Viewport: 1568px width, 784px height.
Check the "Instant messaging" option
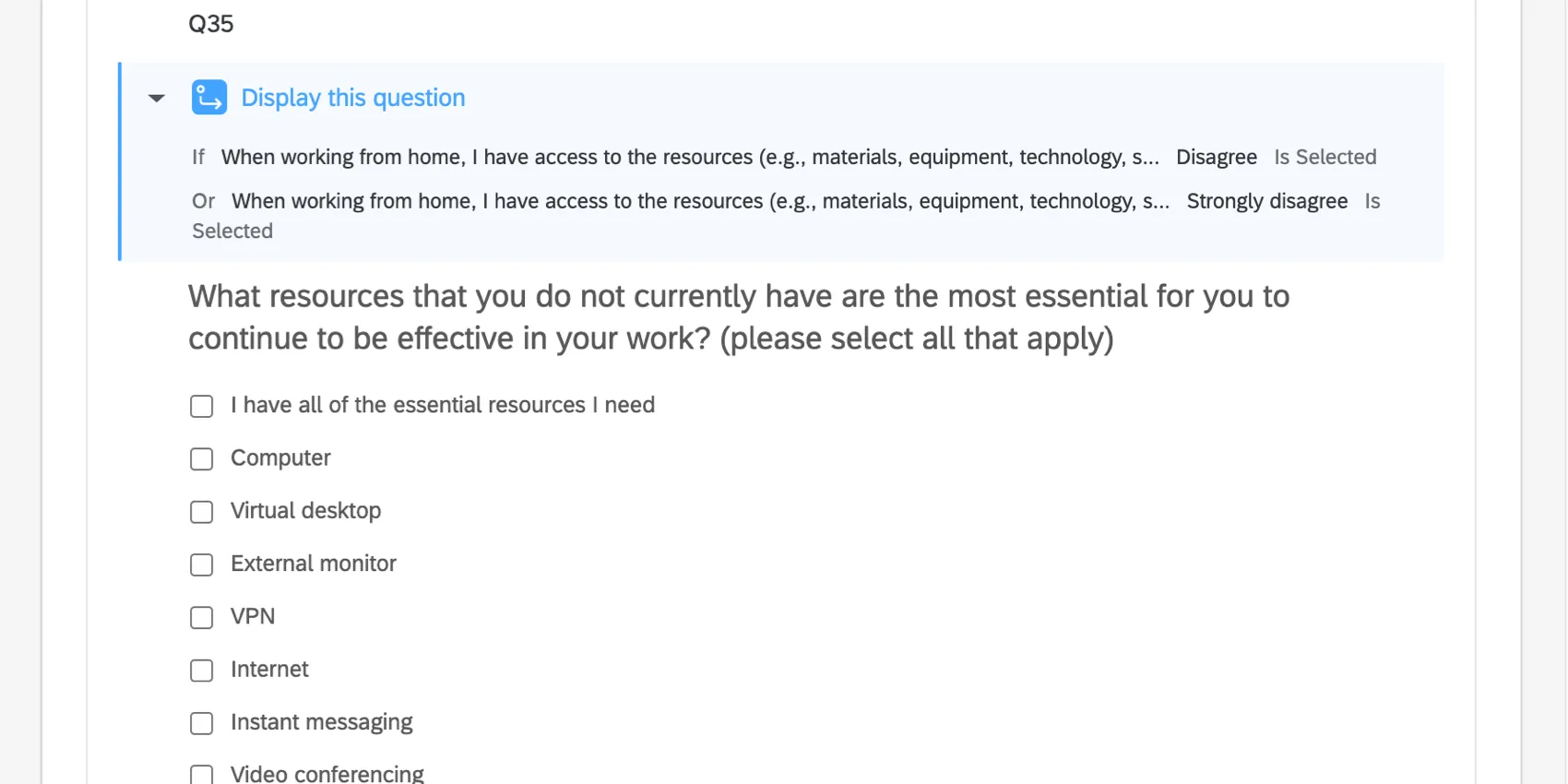[x=201, y=723]
